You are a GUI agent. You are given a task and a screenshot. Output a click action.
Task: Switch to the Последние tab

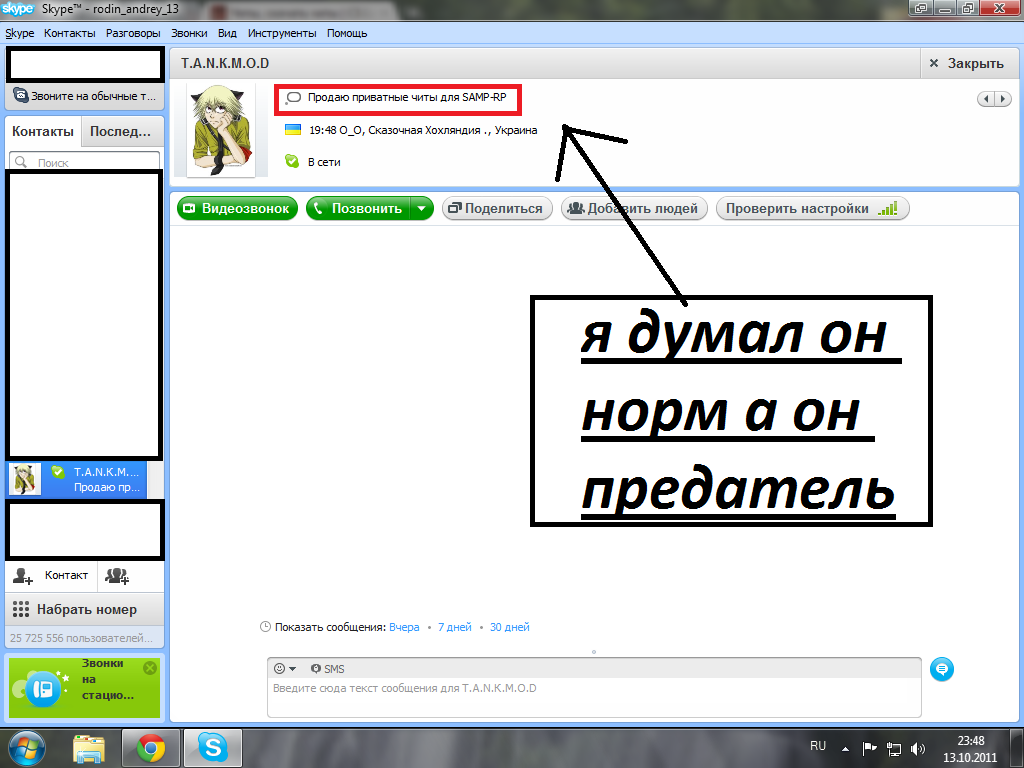coord(120,132)
